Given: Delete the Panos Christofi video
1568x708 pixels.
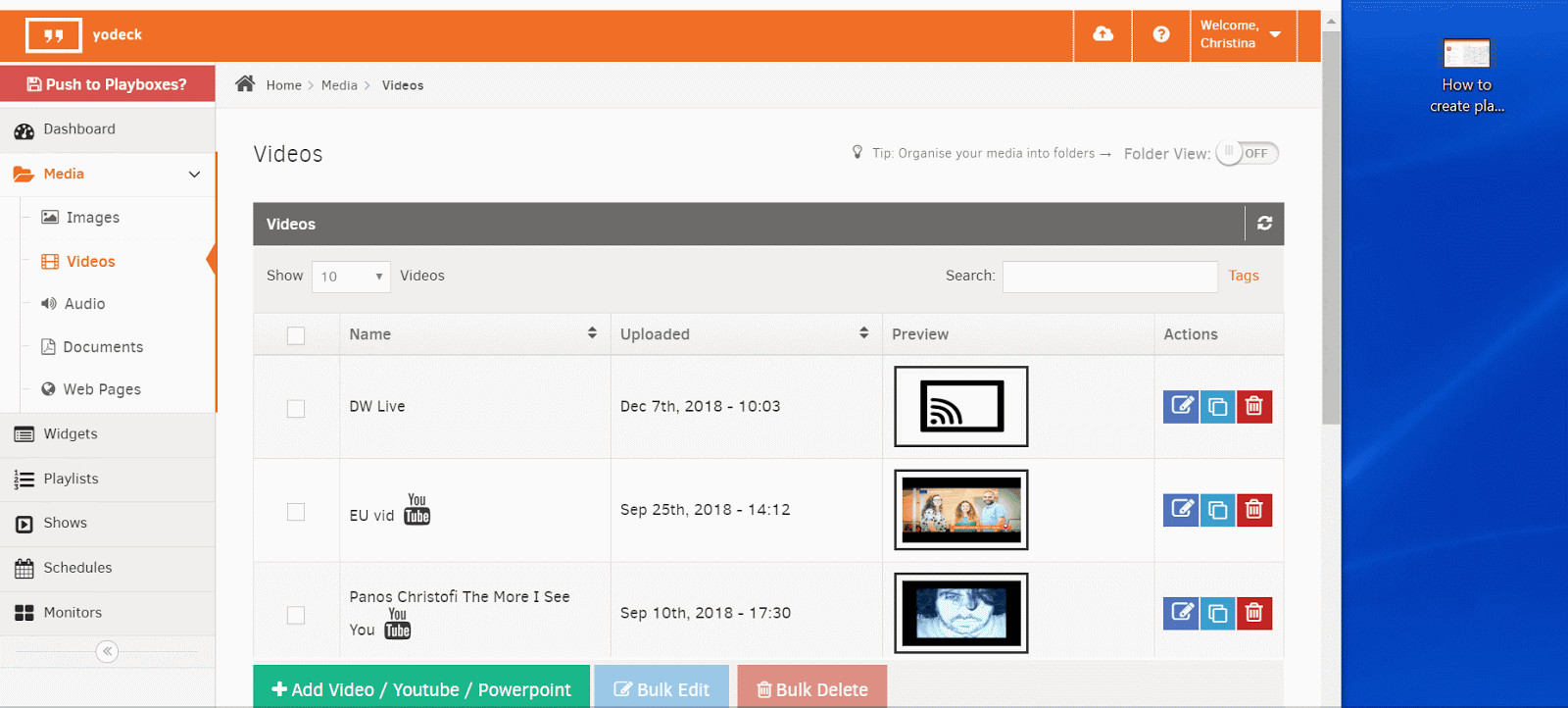Looking at the screenshot, I should coord(1253,613).
